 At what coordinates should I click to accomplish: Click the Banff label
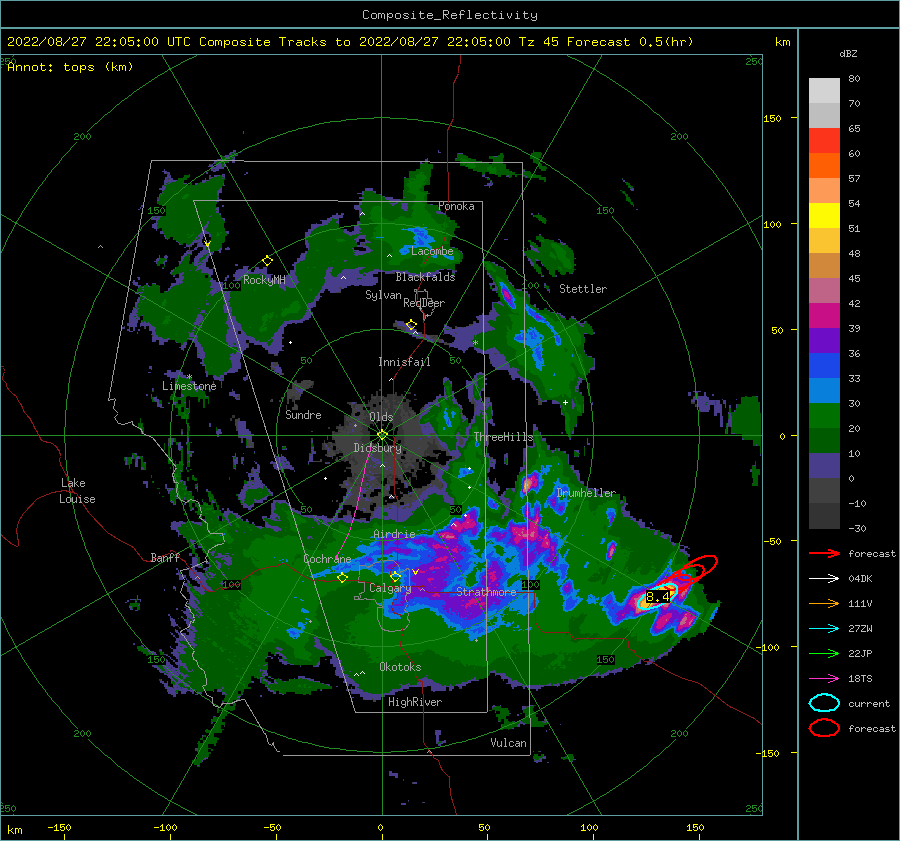click(x=165, y=558)
